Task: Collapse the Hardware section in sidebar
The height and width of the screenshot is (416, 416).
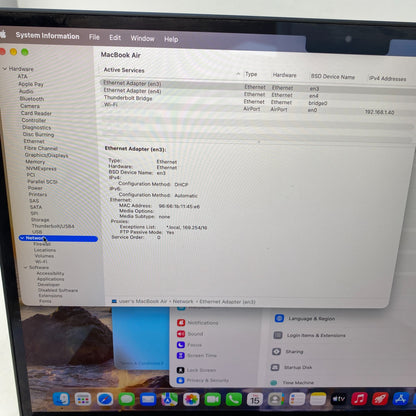Action: (x=5, y=69)
